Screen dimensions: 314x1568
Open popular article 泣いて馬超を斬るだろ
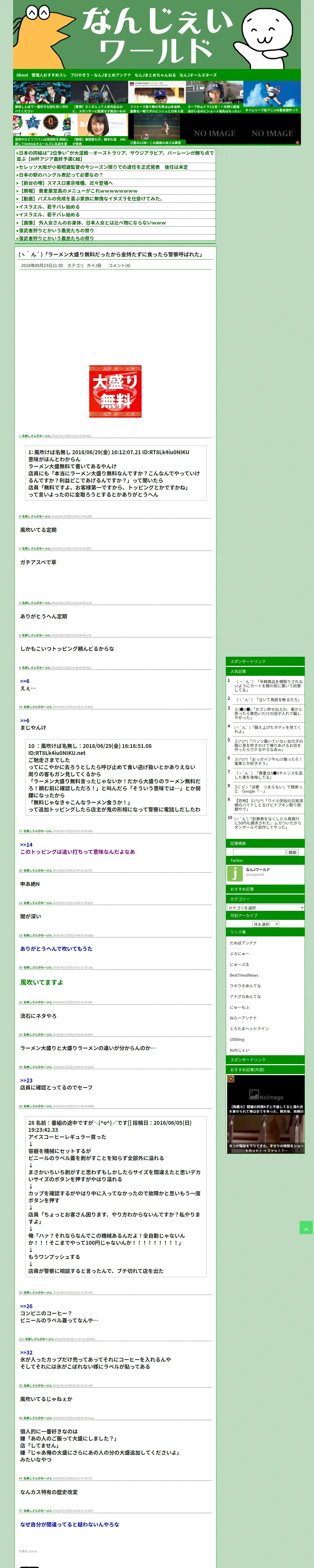click(x=268, y=699)
